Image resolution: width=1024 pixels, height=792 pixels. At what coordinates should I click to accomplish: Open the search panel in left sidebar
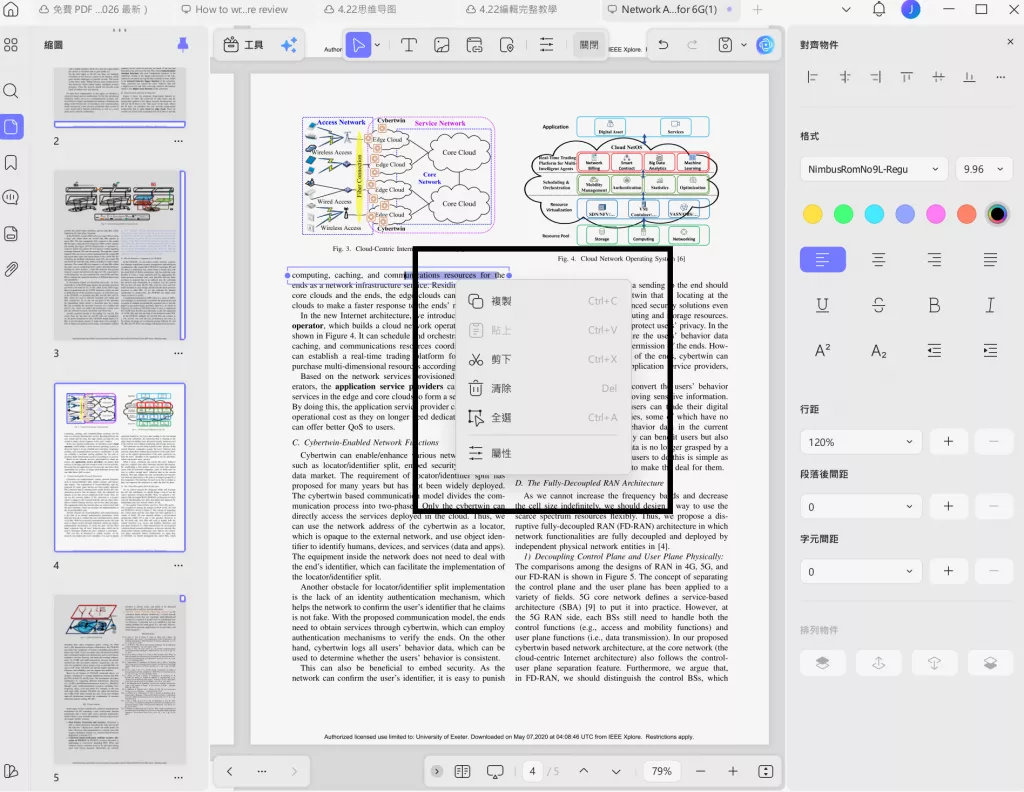click(11, 91)
